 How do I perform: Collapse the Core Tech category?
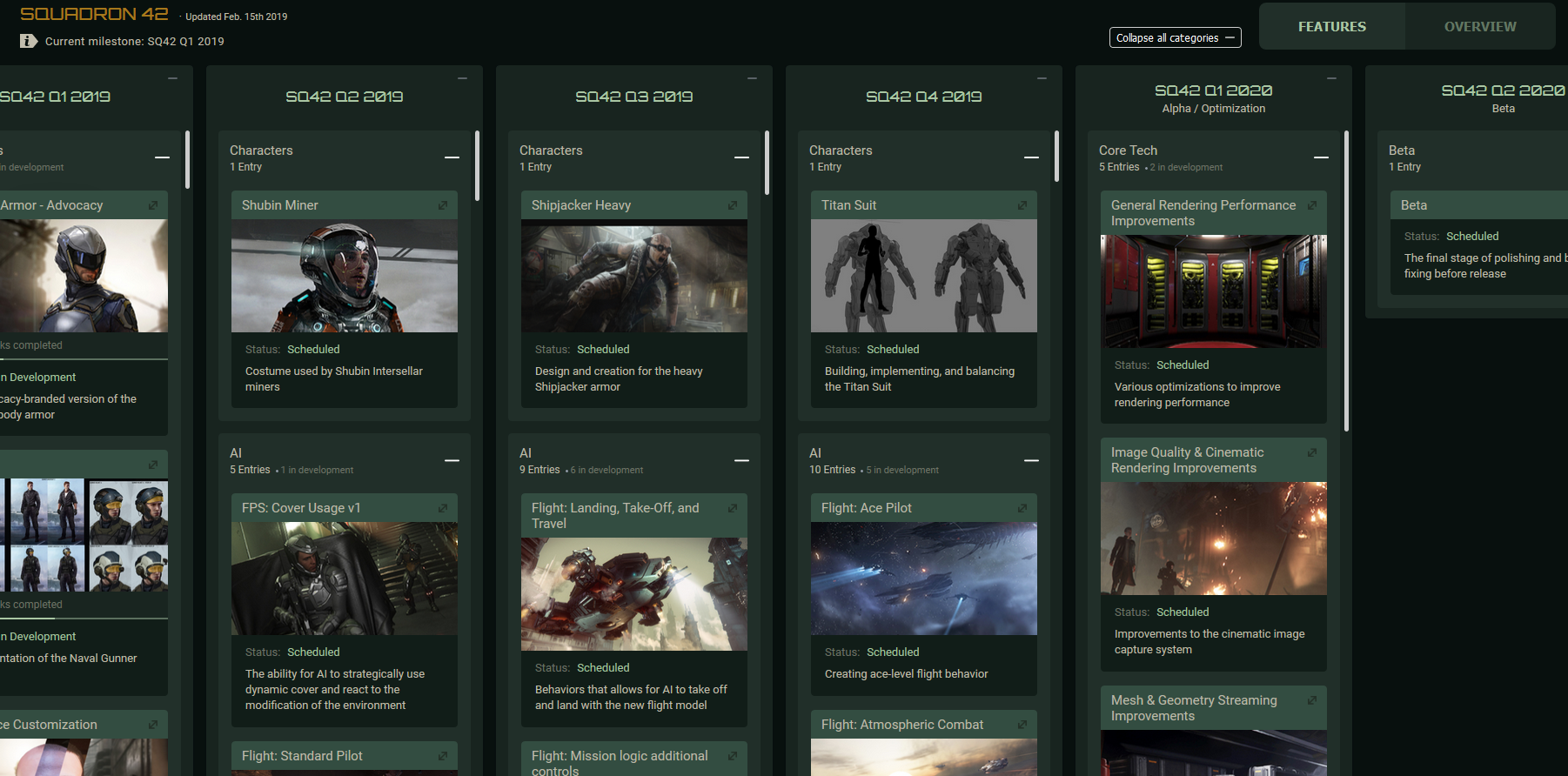pos(1321,157)
